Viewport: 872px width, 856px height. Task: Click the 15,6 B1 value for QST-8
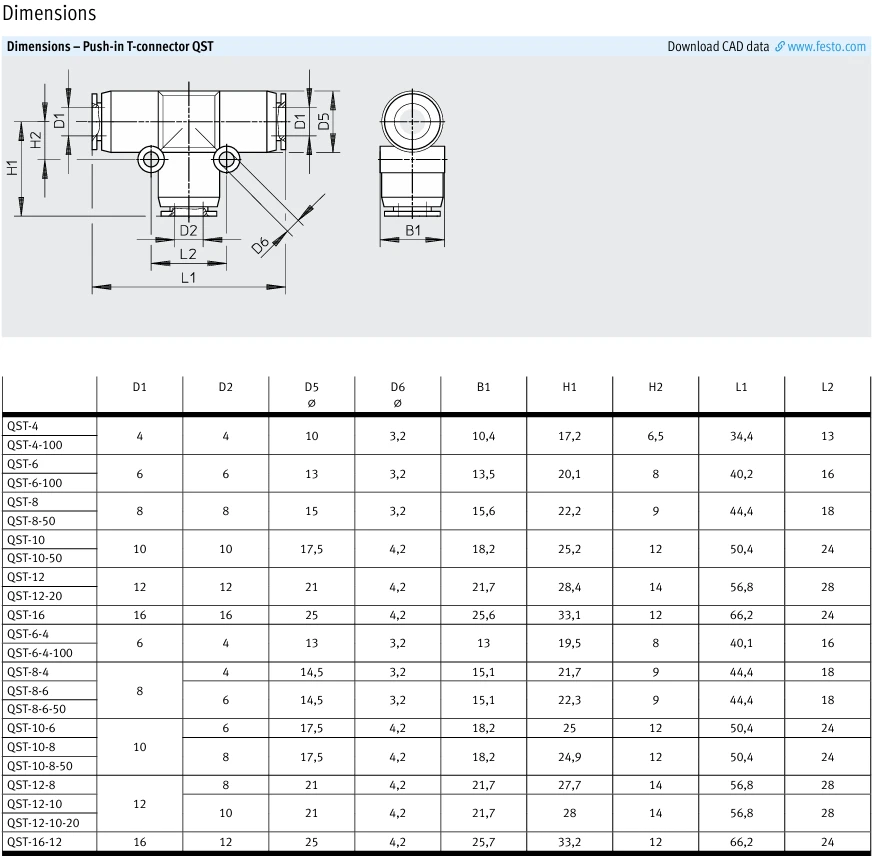click(x=483, y=511)
